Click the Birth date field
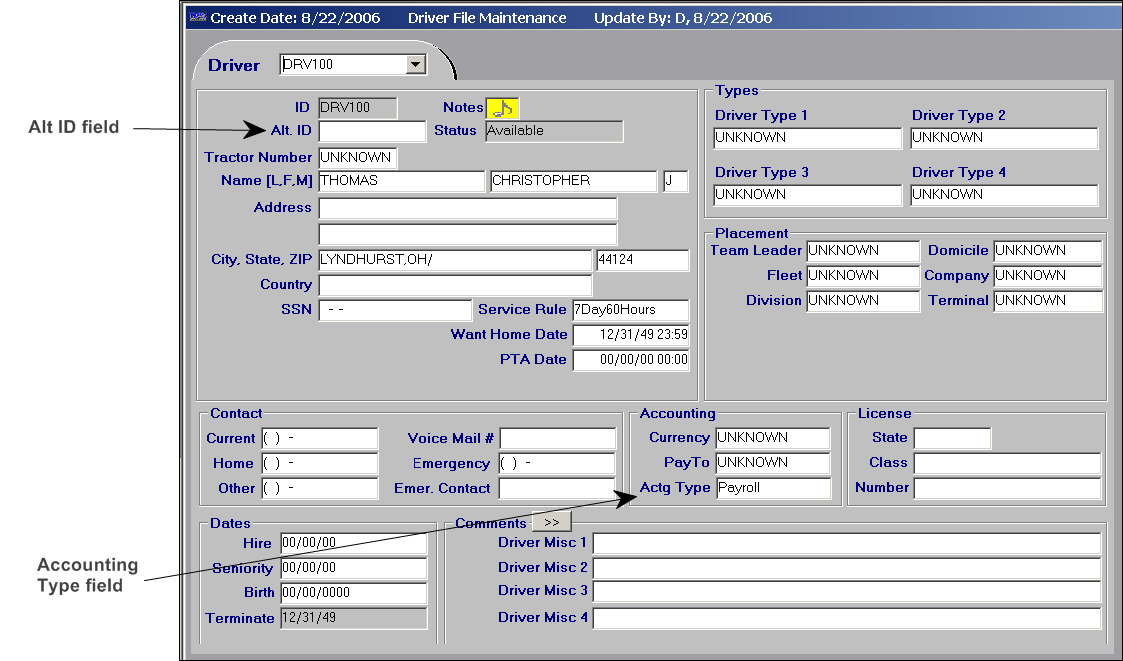The height and width of the screenshot is (661, 1123). point(354,593)
